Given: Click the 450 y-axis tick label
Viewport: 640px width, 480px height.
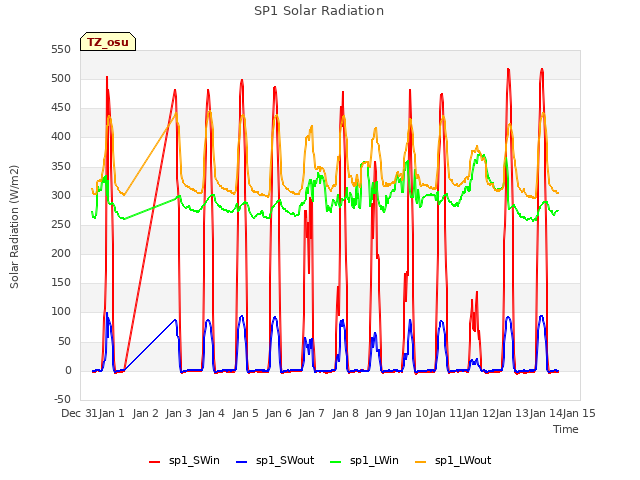Looking at the screenshot, I should point(61,108).
